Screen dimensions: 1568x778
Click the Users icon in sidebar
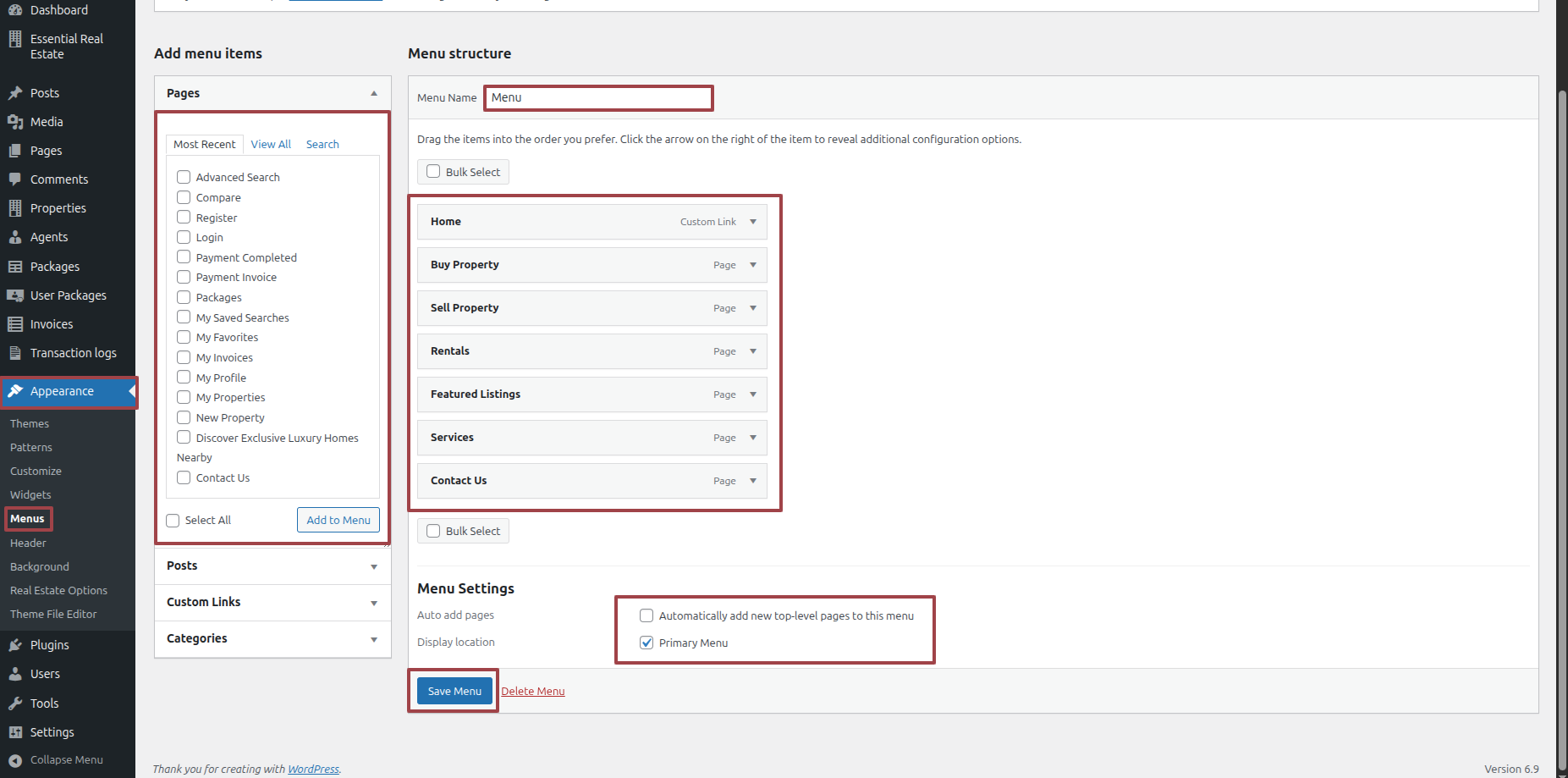click(x=15, y=674)
